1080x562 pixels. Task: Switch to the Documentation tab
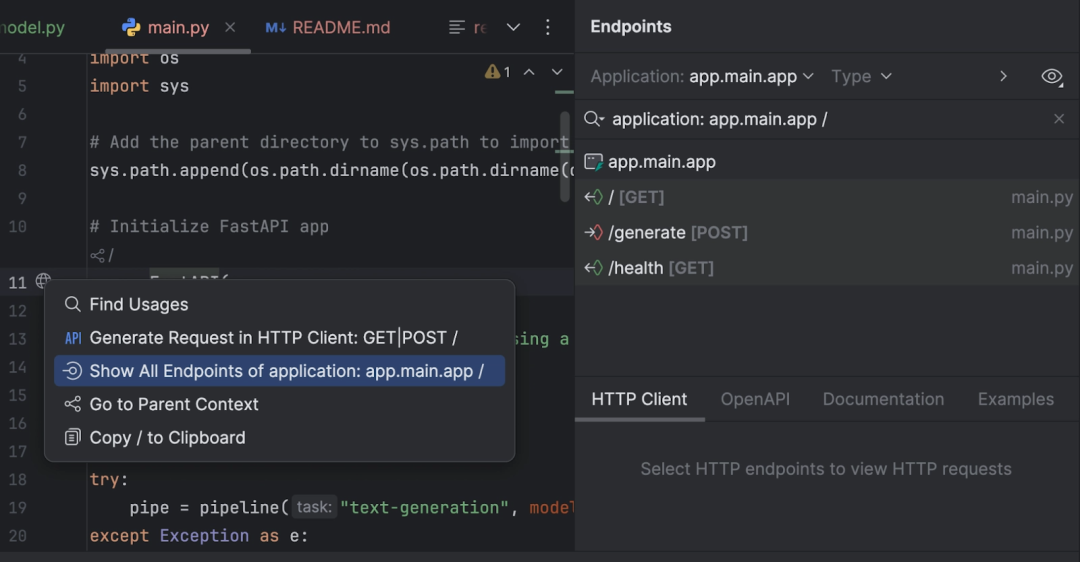pos(883,399)
